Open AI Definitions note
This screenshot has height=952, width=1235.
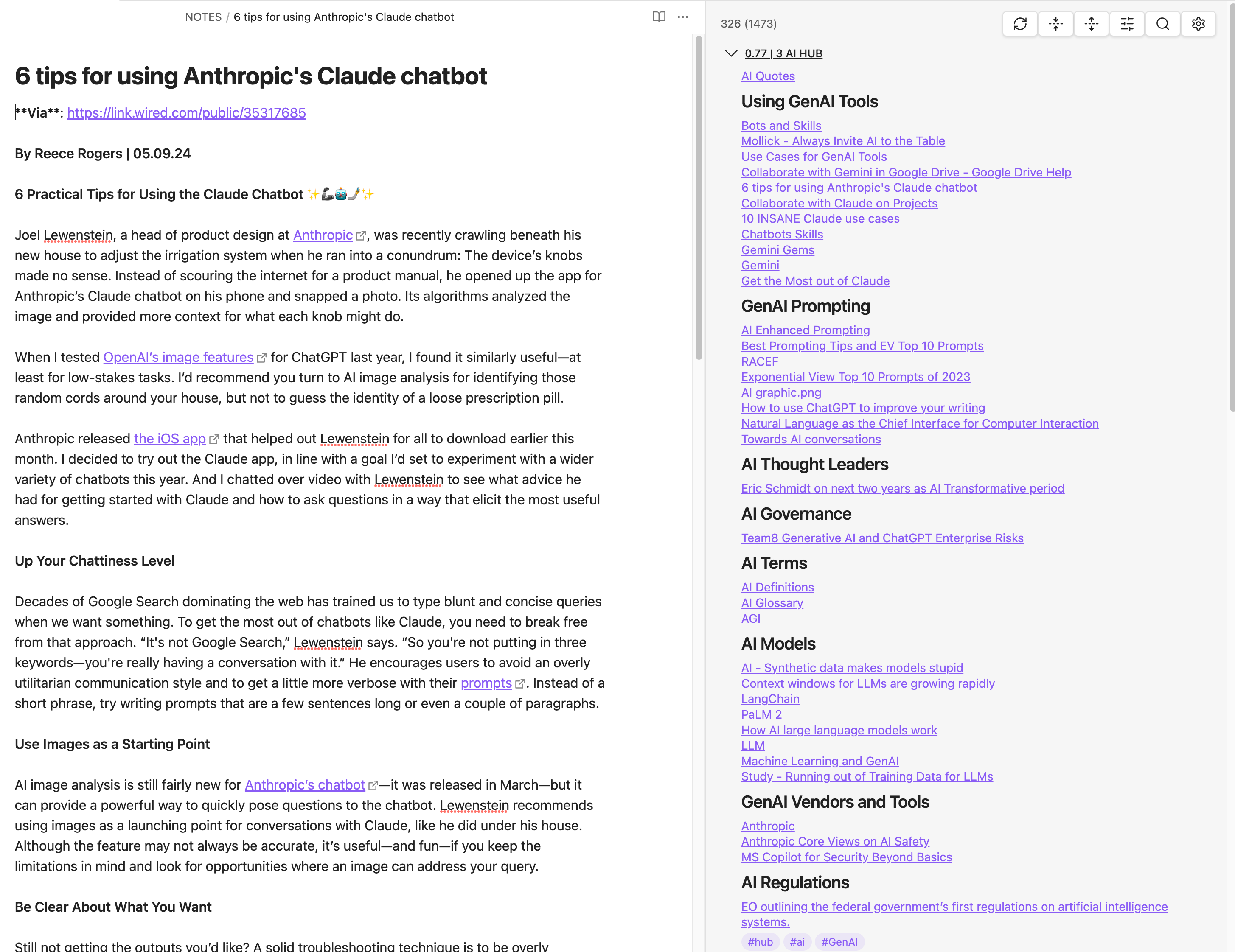777,587
